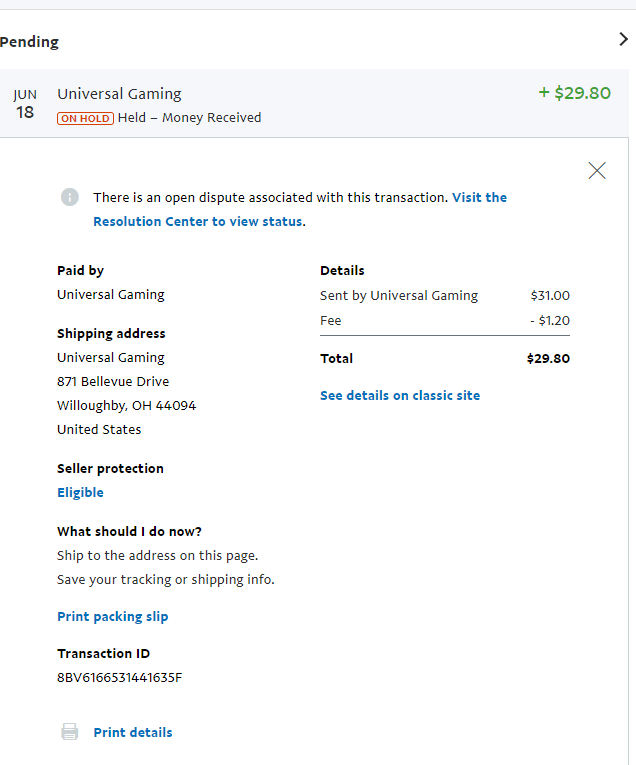Screen dimensions: 636x765
Task: Click the Sent by Universal Gaming $31.00 row
Action: click(445, 296)
